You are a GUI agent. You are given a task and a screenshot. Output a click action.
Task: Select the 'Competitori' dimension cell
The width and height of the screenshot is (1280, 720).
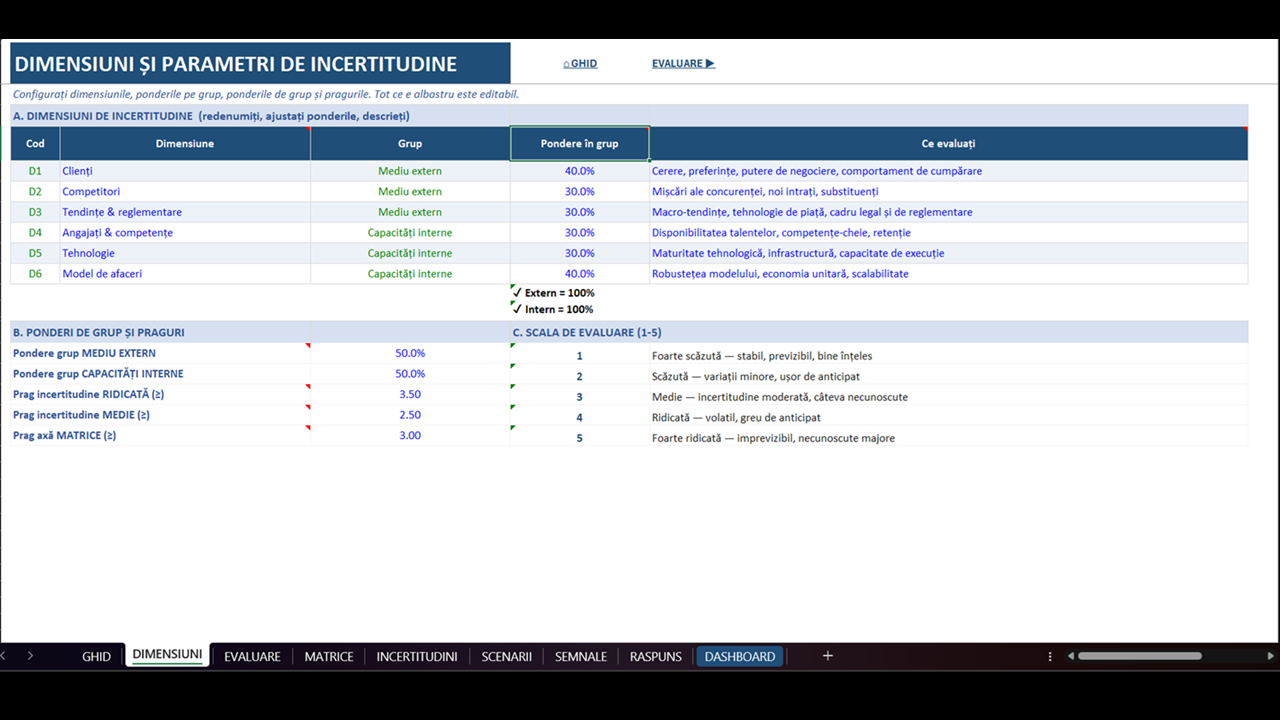[185, 192]
